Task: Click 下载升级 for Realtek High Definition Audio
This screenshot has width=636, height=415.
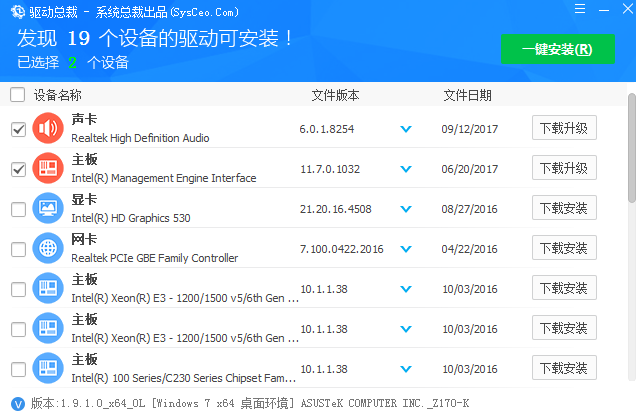Action: click(x=564, y=128)
